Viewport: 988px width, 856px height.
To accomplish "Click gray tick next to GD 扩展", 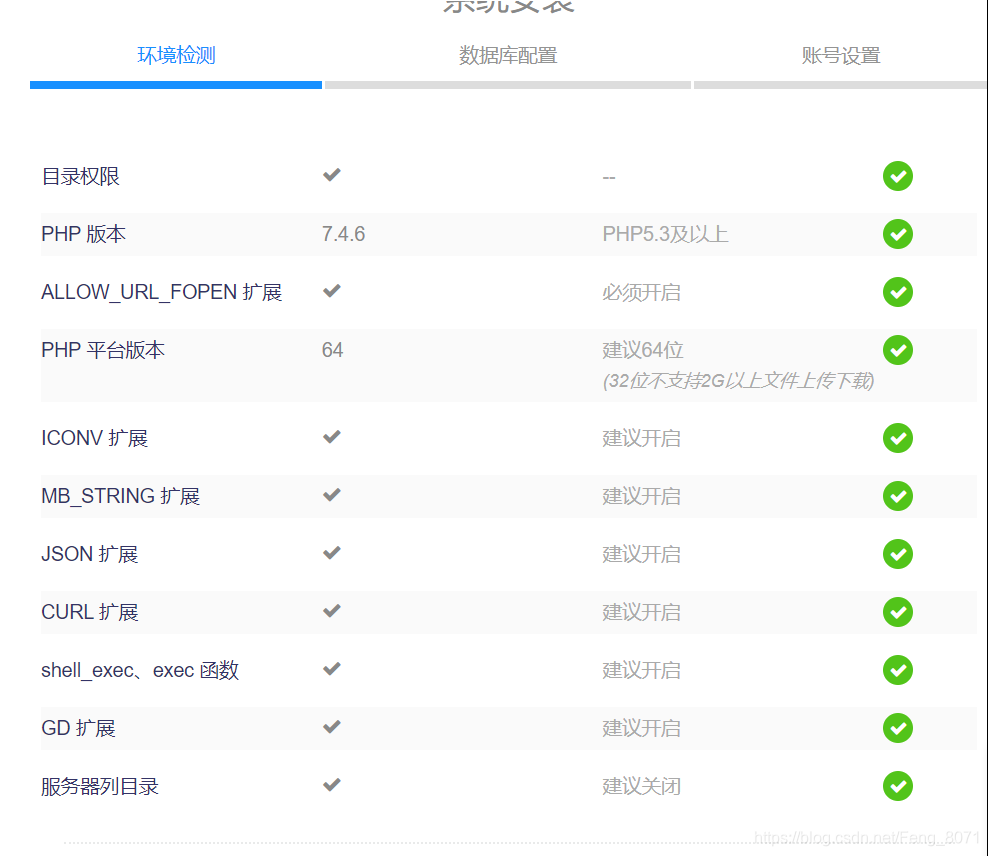I will (331, 726).
